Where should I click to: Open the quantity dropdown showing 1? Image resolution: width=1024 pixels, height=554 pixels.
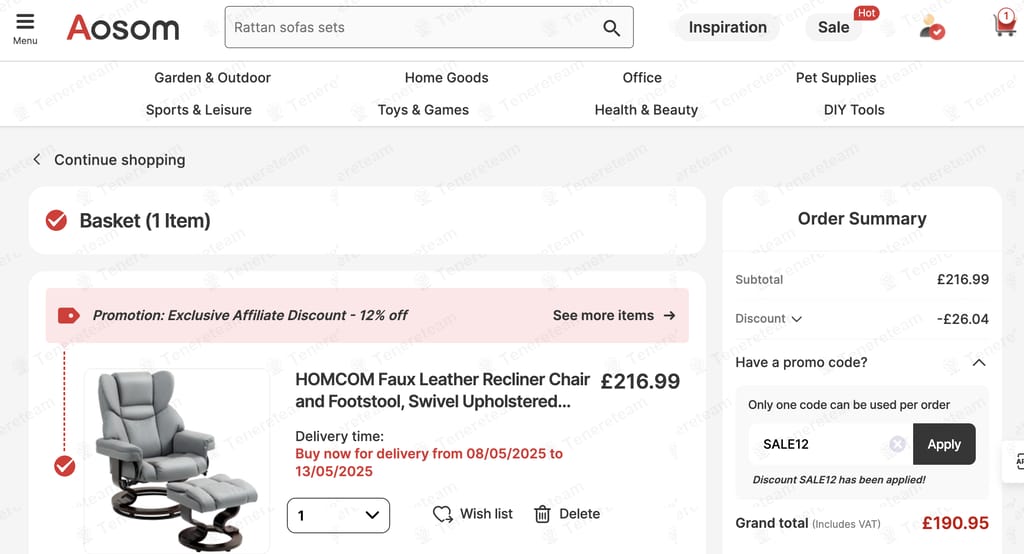coord(338,515)
